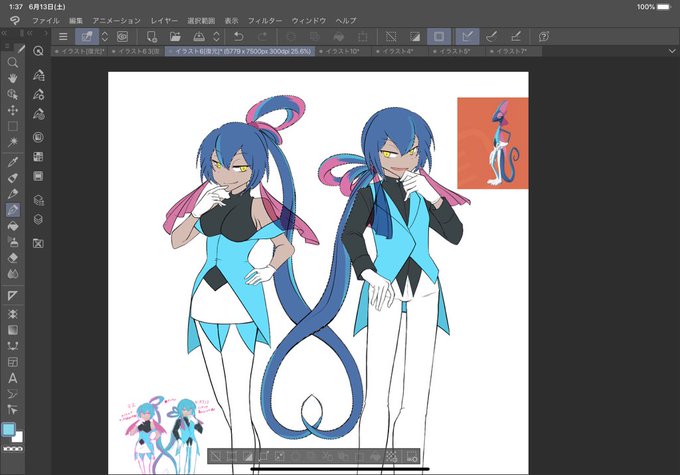Click the Undo arrow in command bar
The image size is (680, 475).
coord(239,36)
